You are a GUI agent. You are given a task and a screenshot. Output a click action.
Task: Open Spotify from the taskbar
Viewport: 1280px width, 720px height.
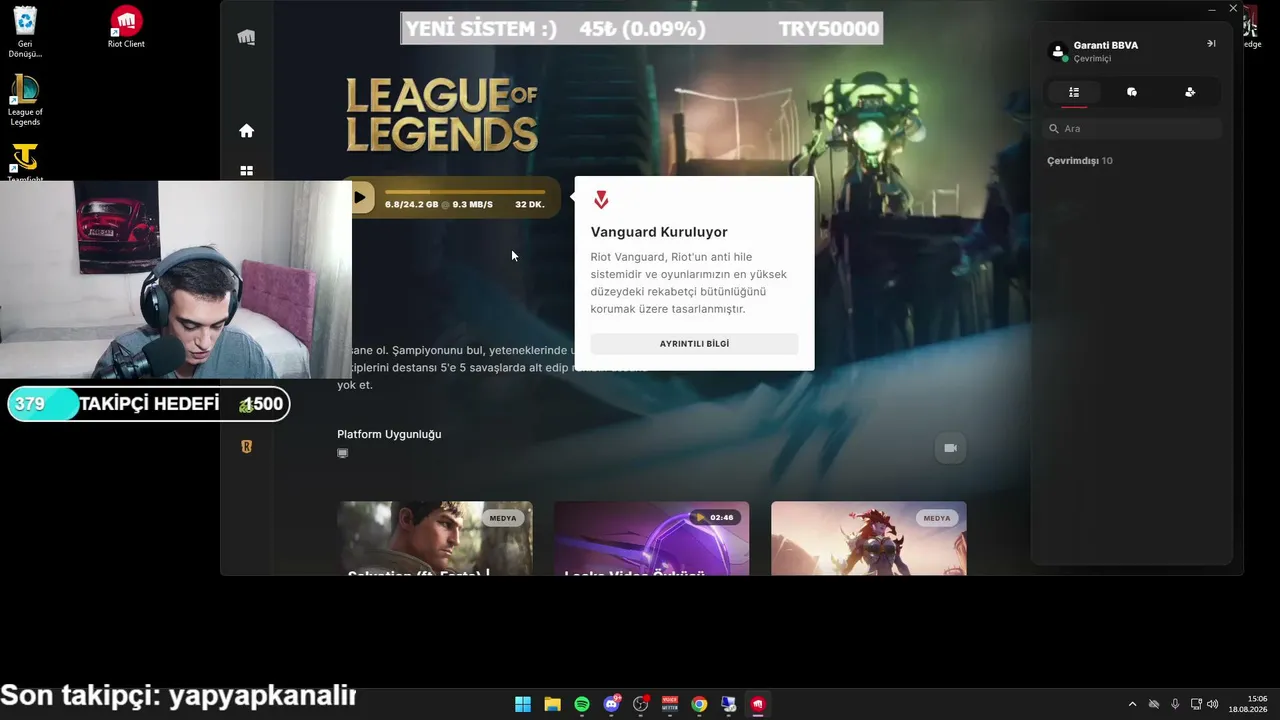point(582,704)
